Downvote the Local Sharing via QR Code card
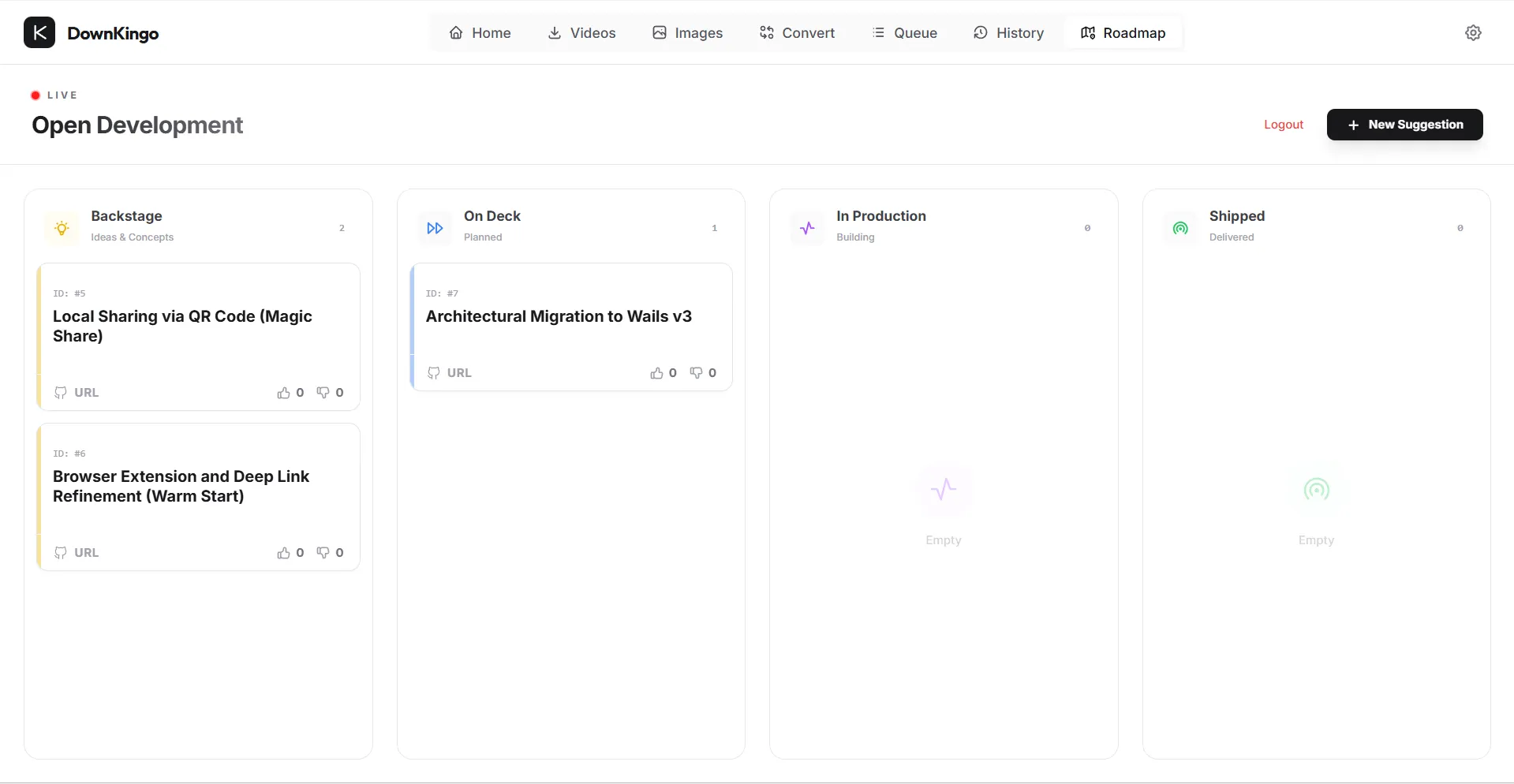Viewport: 1514px width, 784px height. click(330, 392)
